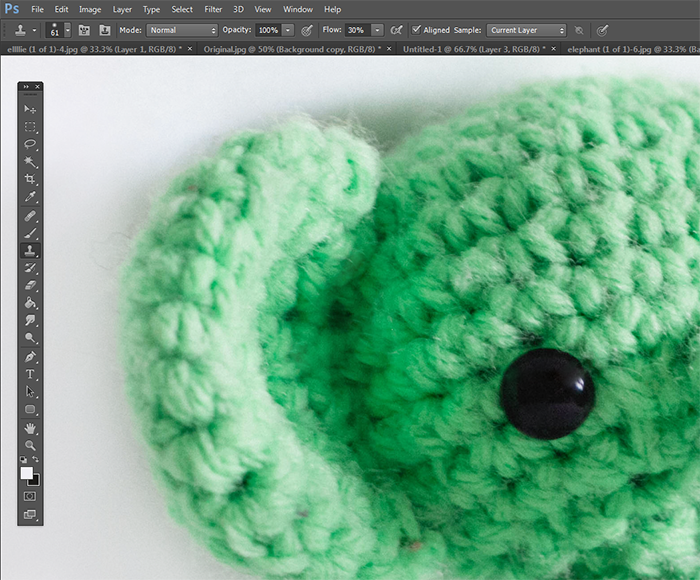Select the Clone Stamp tool in toolbox
Image resolution: width=700 pixels, height=580 pixels.
click(x=30, y=250)
